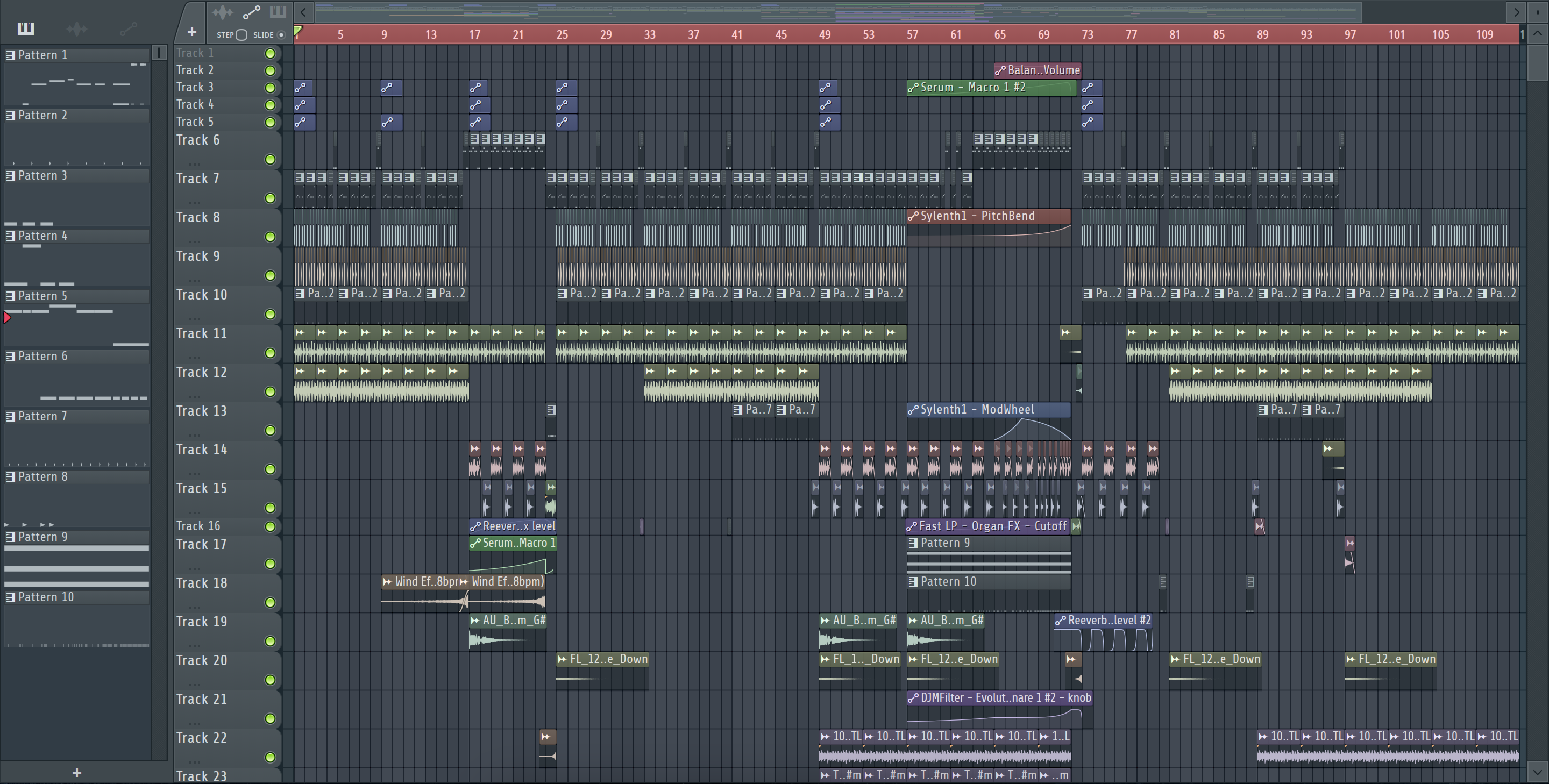Select the Pattern 9 clip on Track 17
1549x784 pixels.
click(989, 554)
